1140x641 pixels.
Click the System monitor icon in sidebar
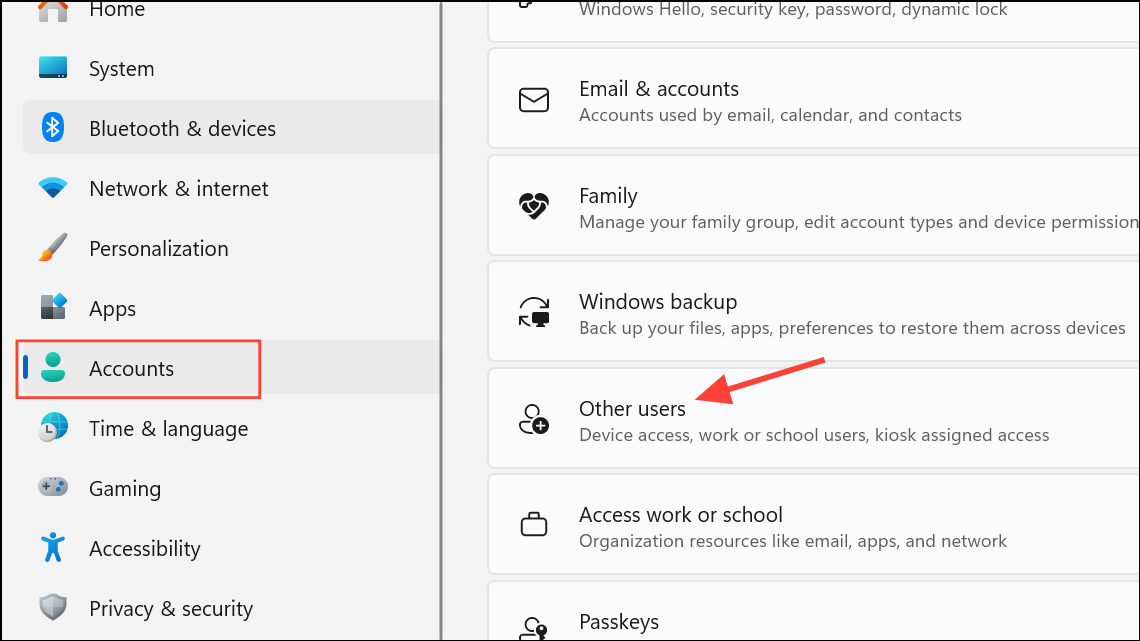pos(53,69)
